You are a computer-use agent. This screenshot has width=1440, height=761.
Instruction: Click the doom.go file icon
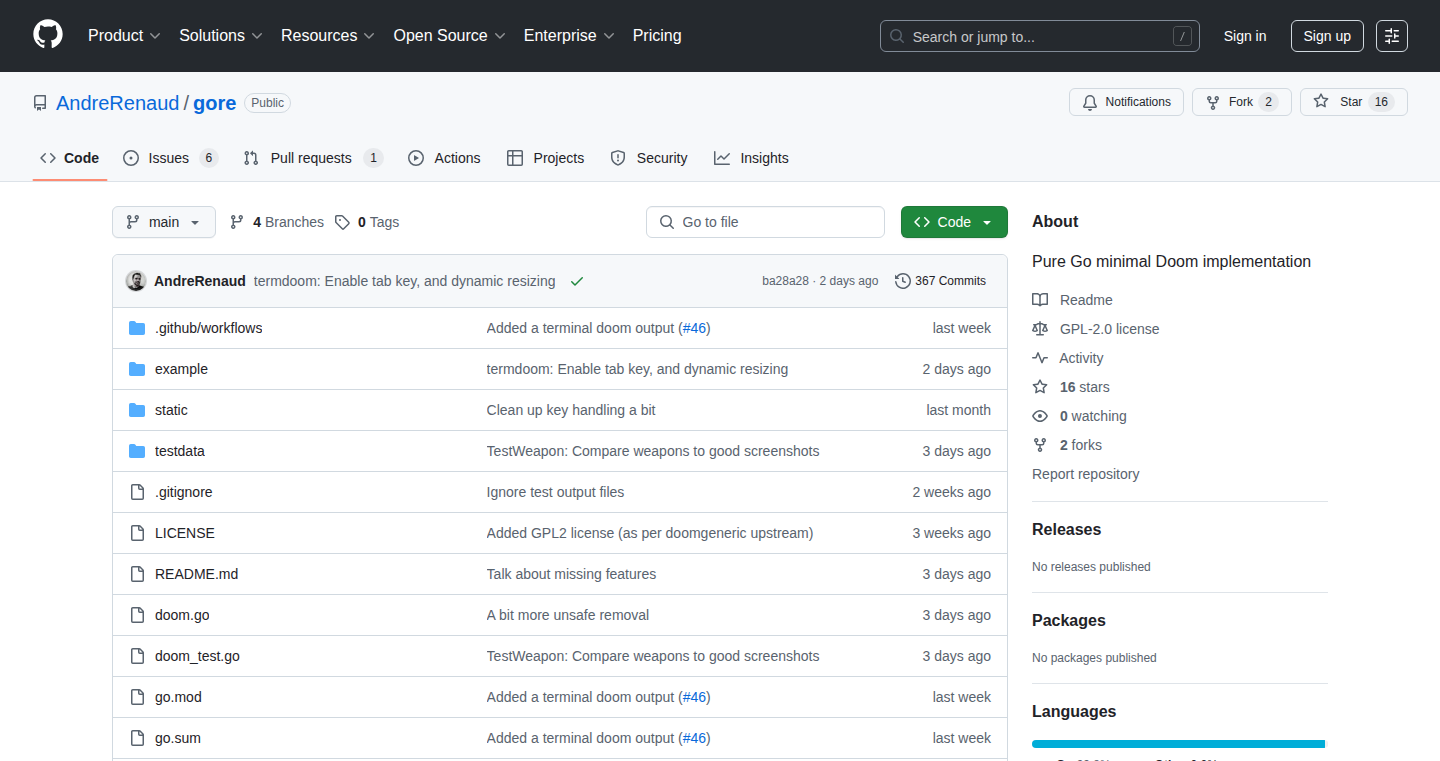tap(137, 615)
